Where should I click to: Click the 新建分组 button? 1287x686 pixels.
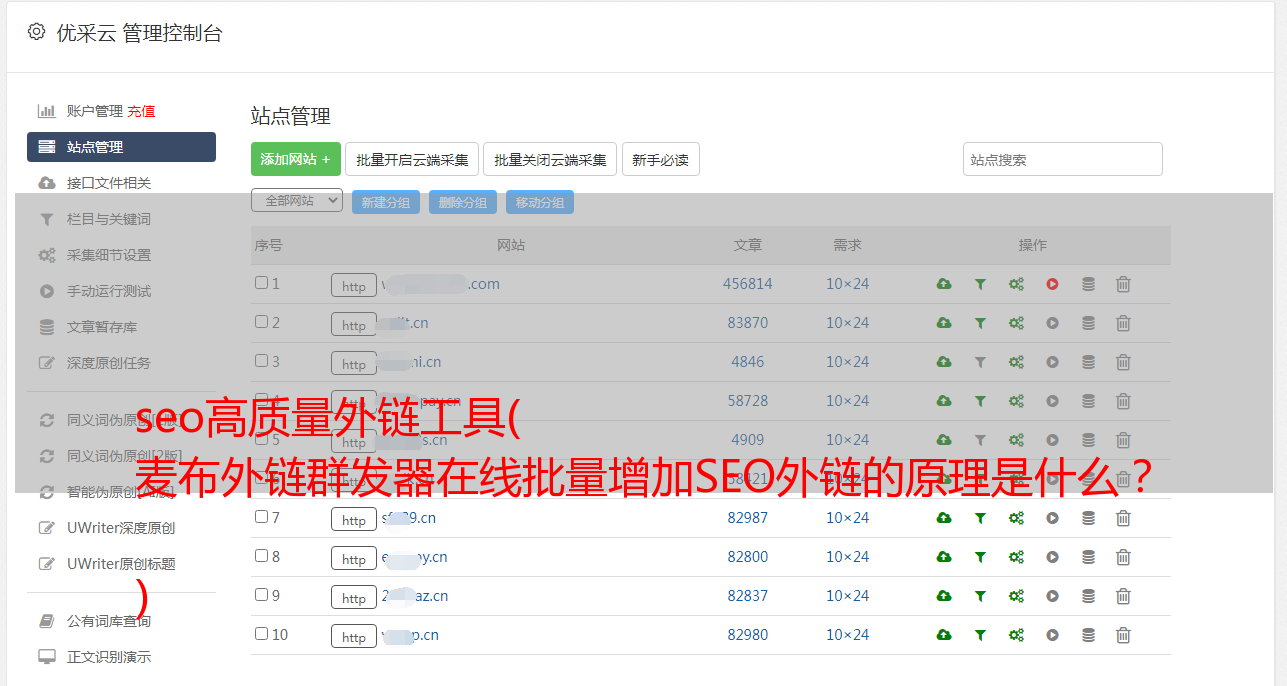386,202
